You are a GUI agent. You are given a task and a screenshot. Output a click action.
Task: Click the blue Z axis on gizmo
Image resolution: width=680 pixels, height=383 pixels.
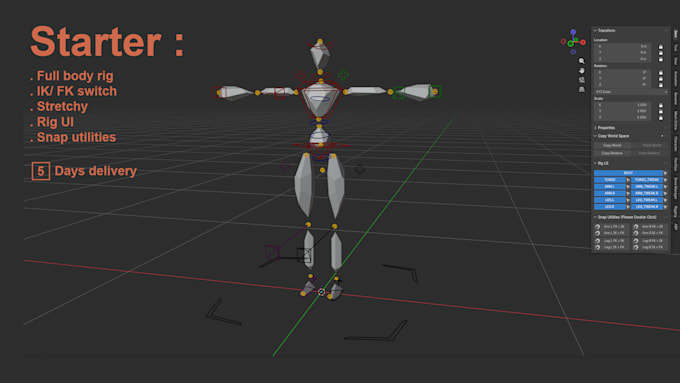573,32
